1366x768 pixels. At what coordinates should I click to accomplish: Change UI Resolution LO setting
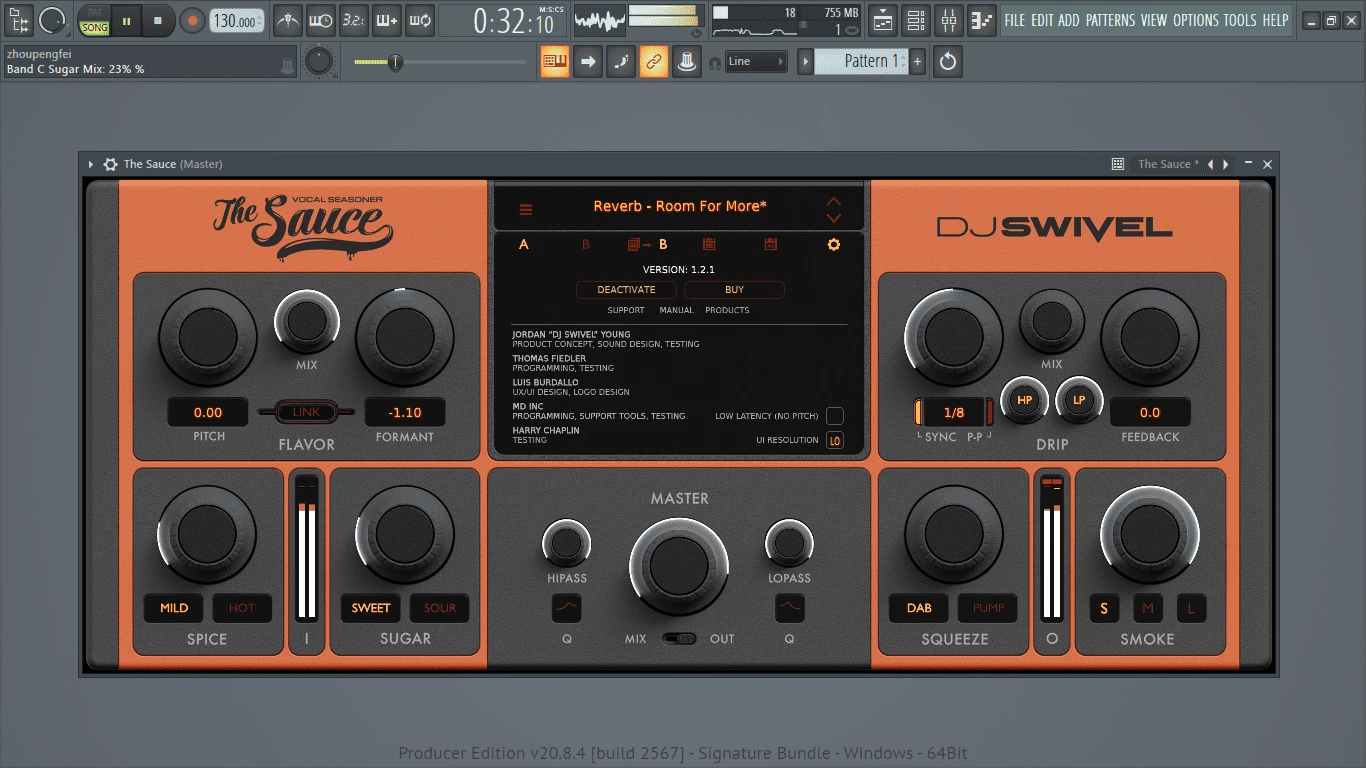click(x=834, y=440)
